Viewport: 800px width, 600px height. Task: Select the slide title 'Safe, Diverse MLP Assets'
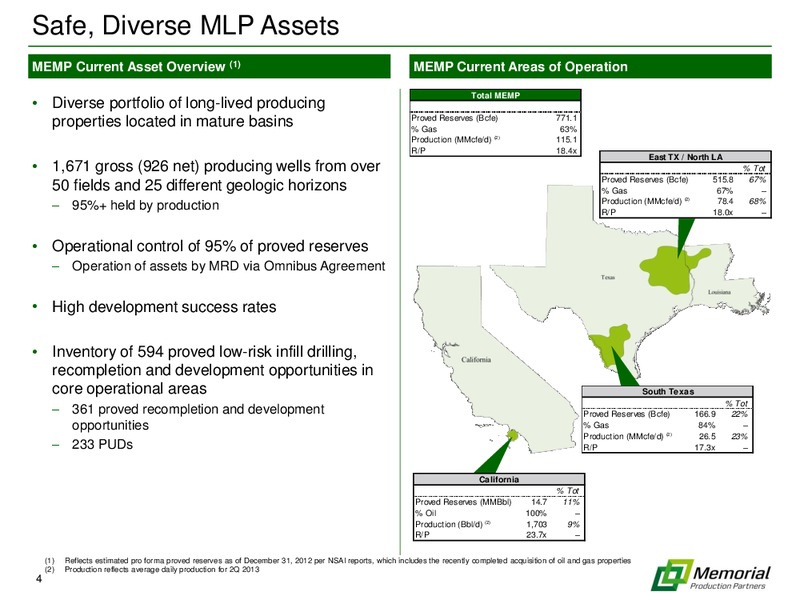[186, 26]
